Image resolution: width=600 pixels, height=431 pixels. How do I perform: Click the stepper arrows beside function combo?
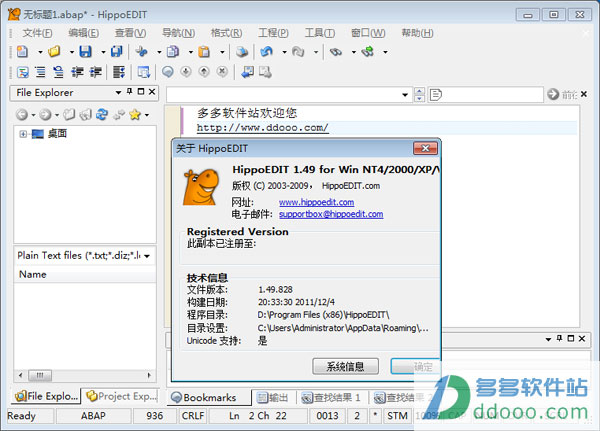tap(419, 95)
